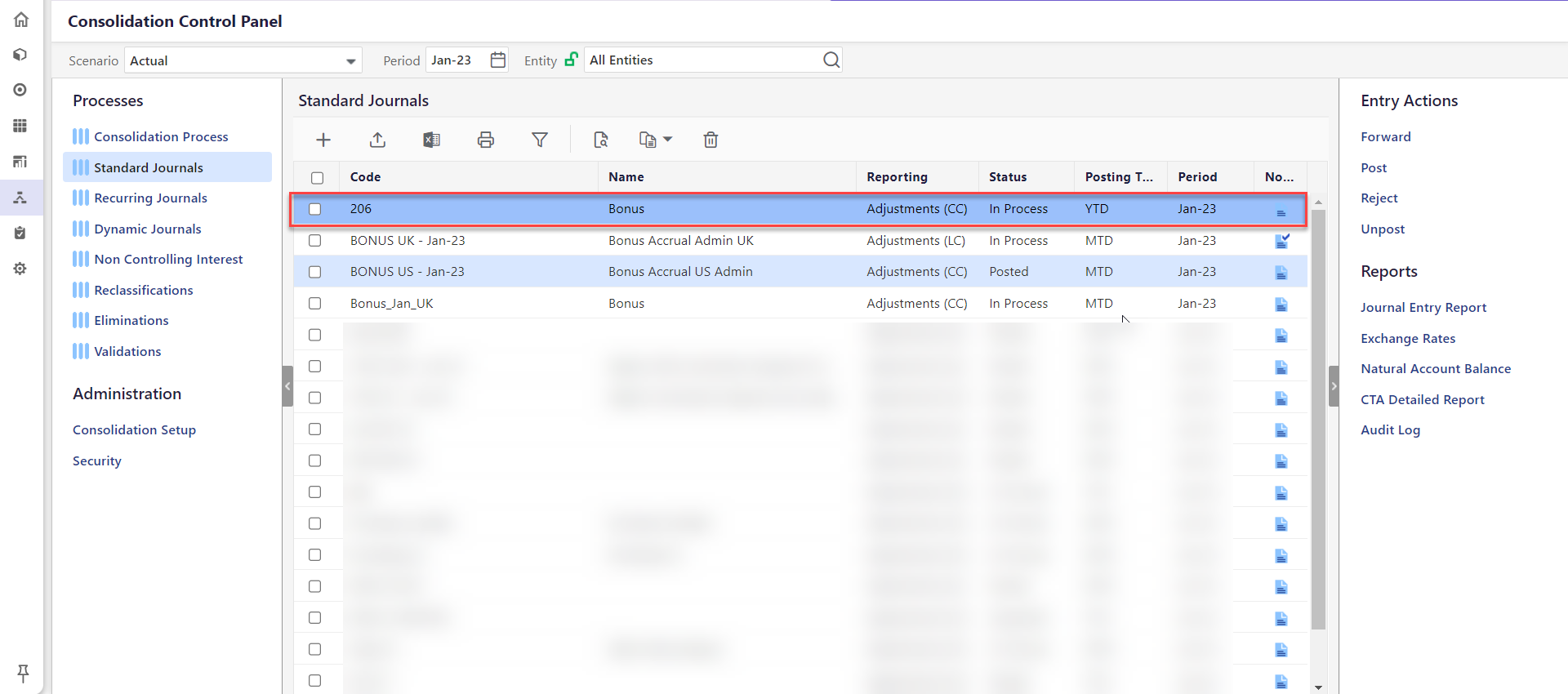This screenshot has height=694, width=1568.
Task: Check the box for BONUS US - Jan-23
Action: (314, 272)
